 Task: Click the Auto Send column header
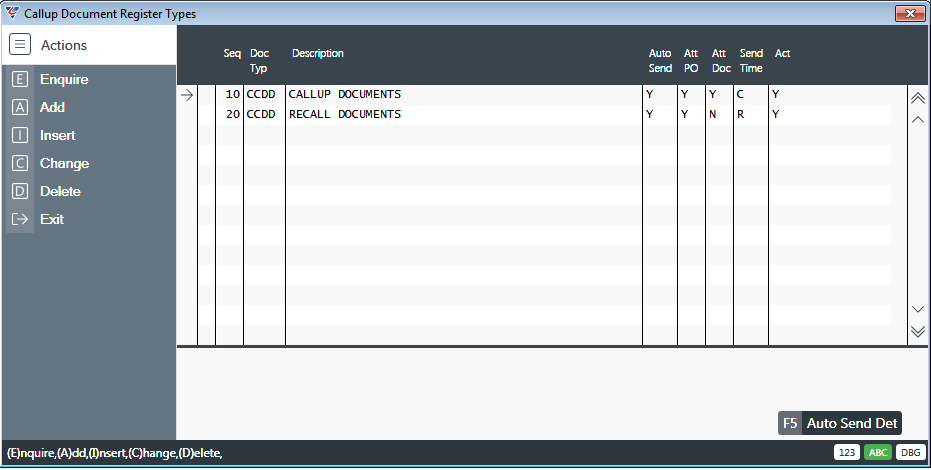[660, 61]
